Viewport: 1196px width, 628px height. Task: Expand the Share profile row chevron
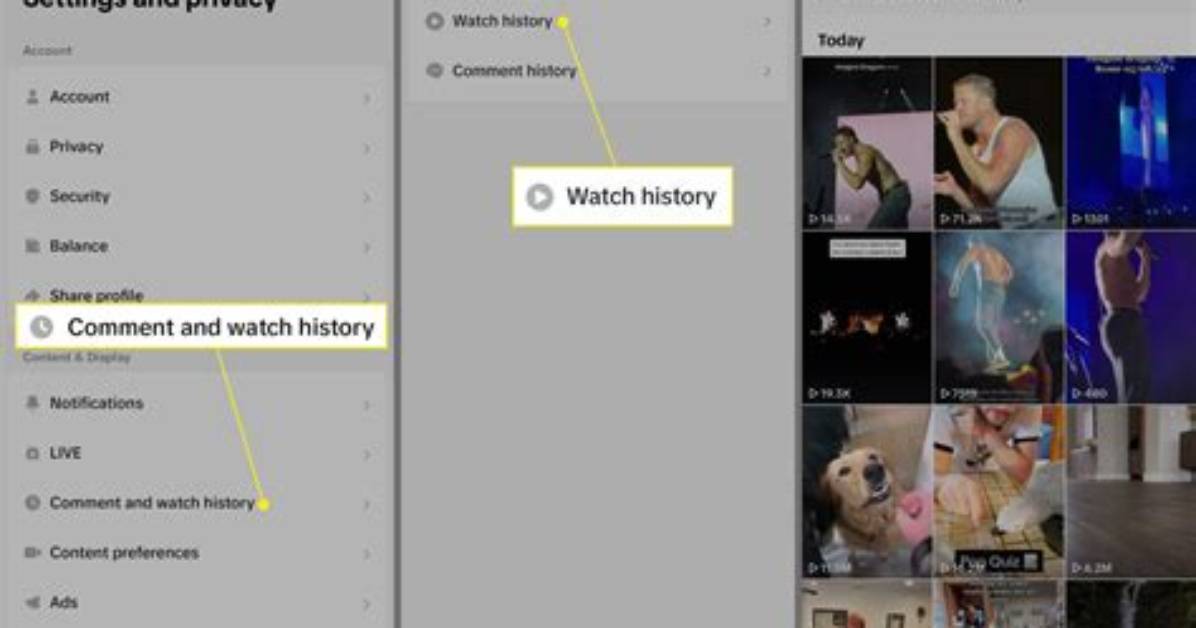tap(367, 296)
